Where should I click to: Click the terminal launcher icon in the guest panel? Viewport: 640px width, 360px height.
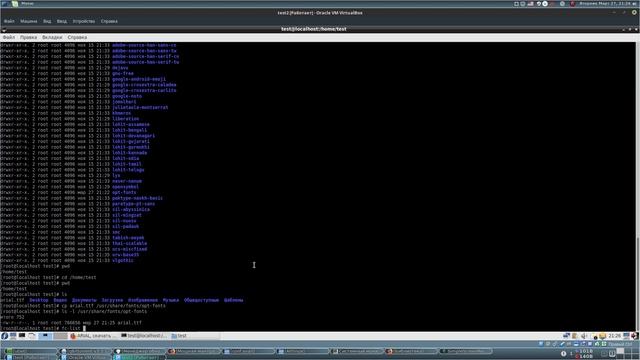coord(22,336)
